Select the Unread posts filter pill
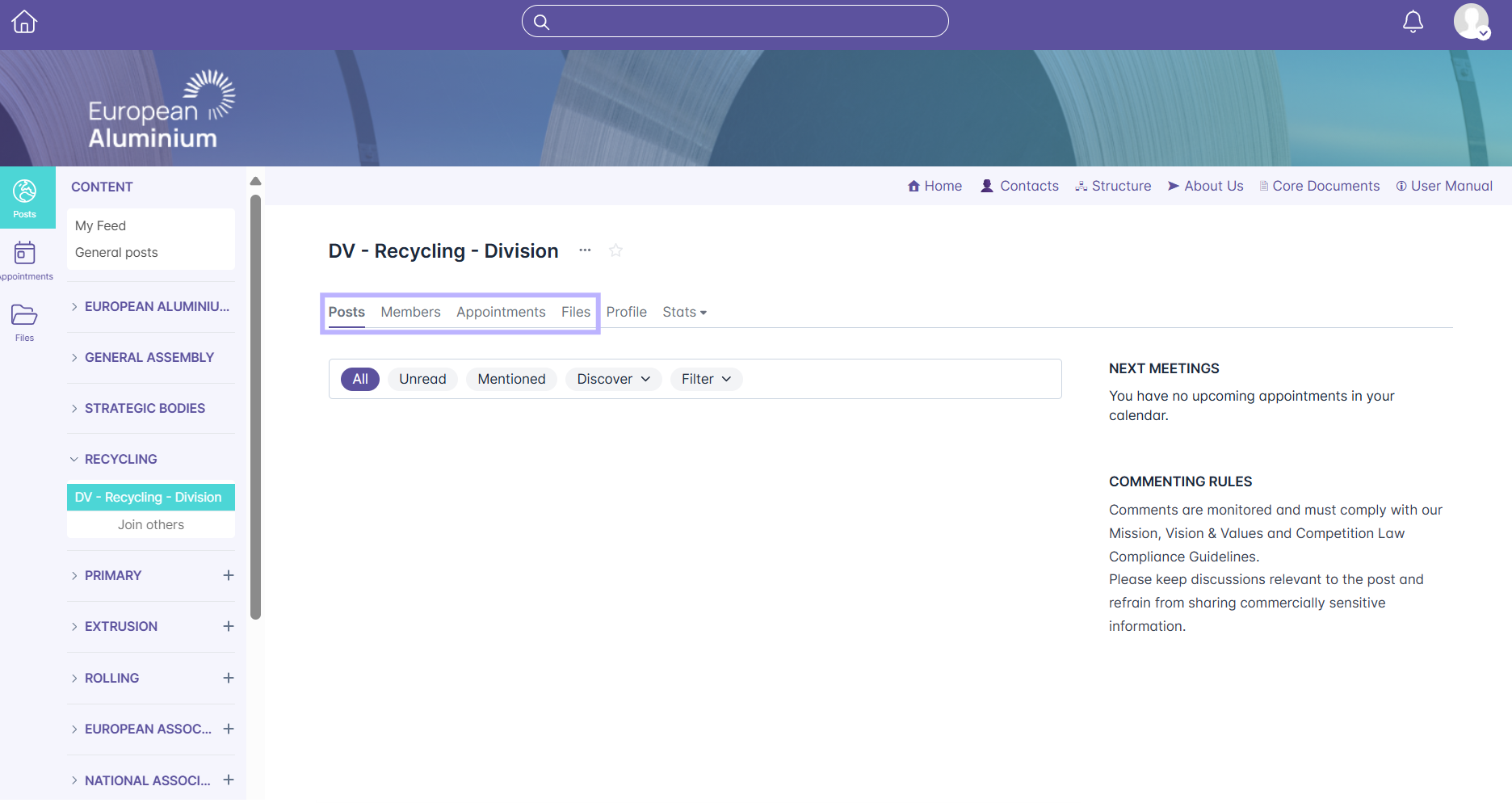This screenshot has height=803, width=1512. click(x=422, y=379)
